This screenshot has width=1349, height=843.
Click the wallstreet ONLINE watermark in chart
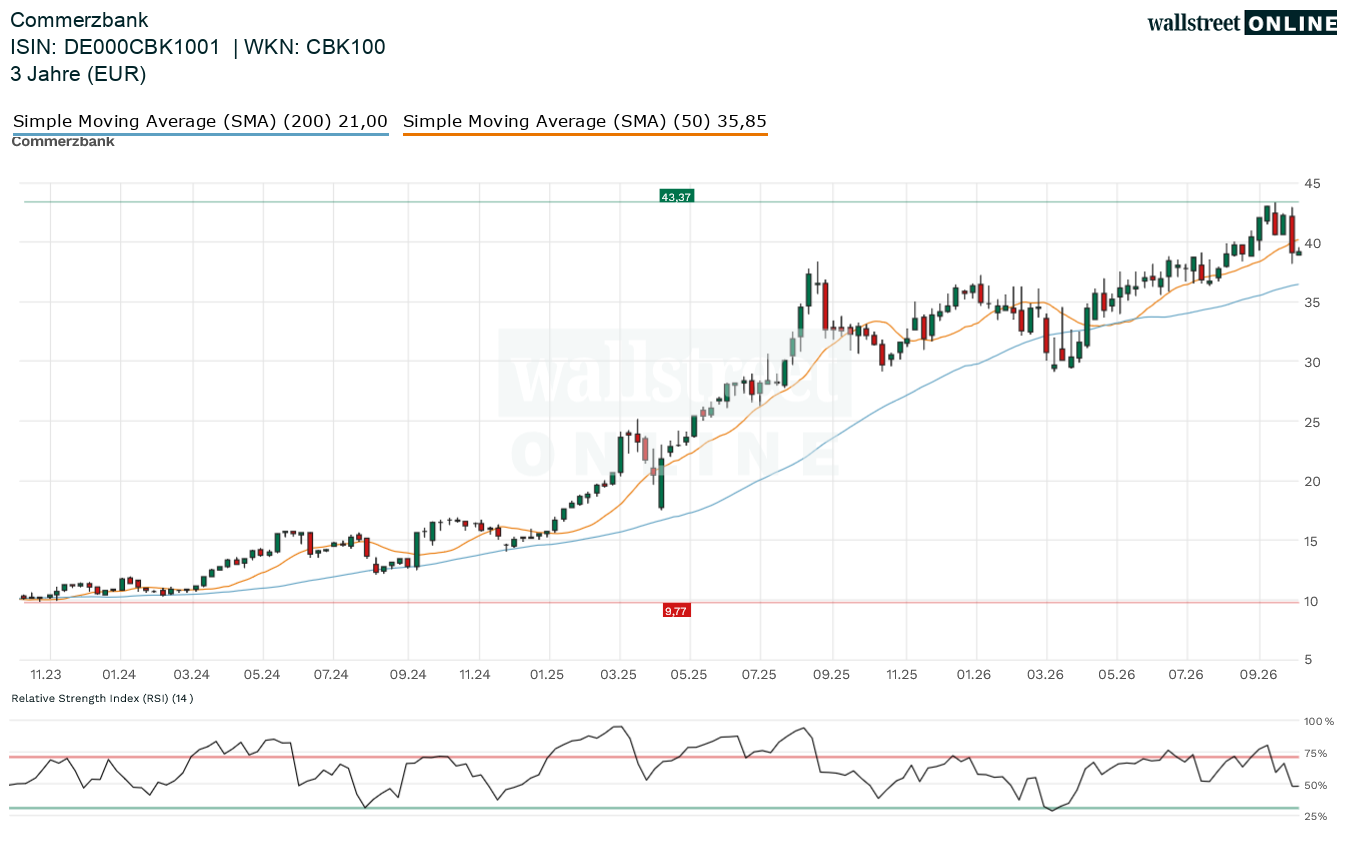point(675,405)
